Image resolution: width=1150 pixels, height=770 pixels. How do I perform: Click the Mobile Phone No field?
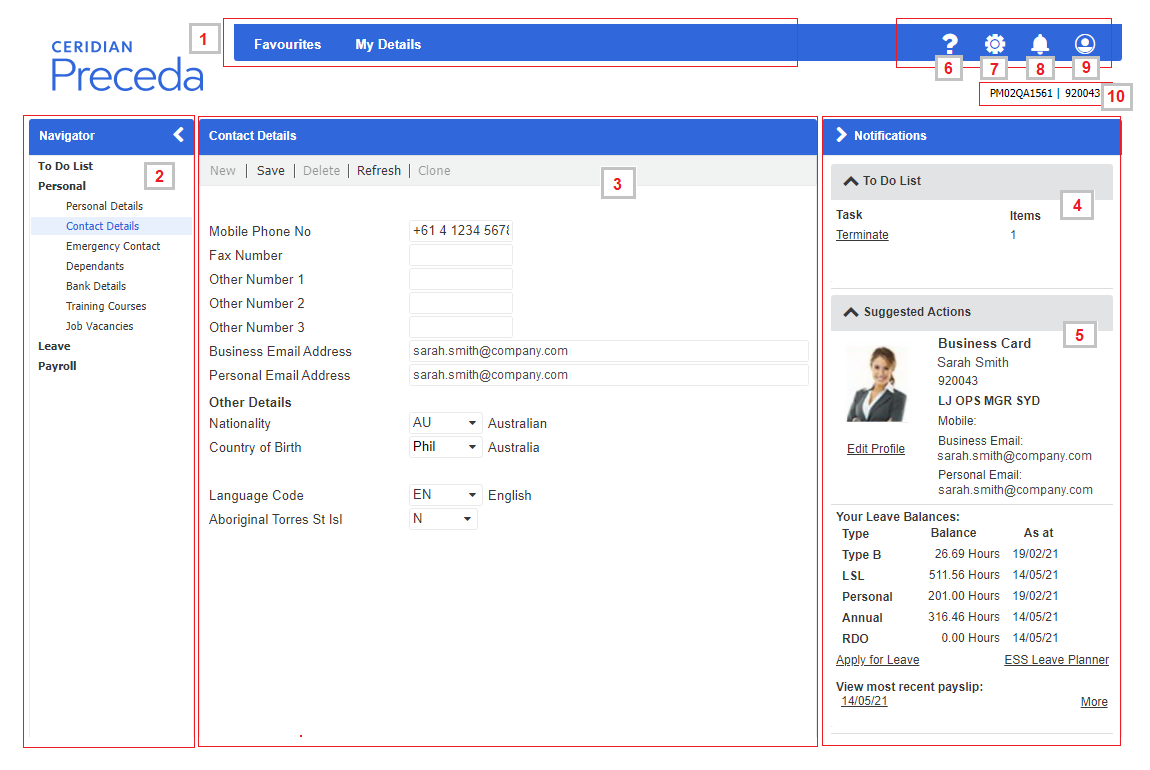[x=460, y=231]
